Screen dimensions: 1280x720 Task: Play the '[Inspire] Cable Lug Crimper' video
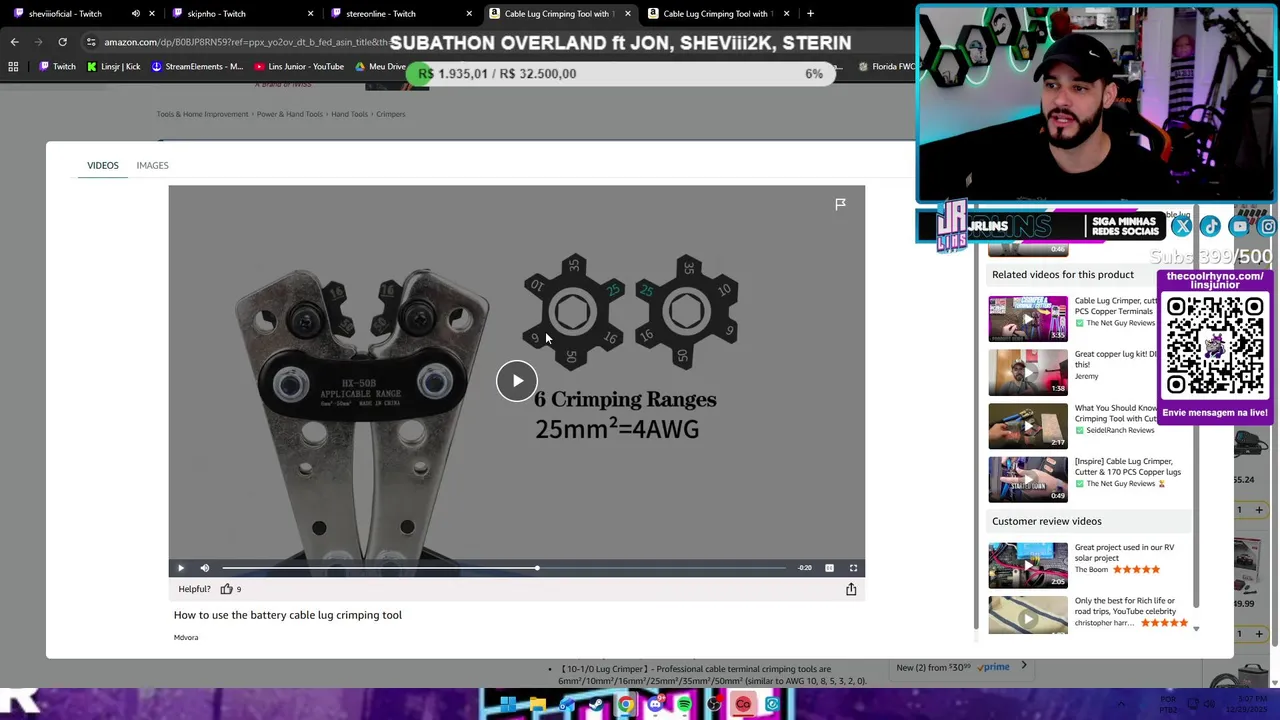(x=1028, y=479)
